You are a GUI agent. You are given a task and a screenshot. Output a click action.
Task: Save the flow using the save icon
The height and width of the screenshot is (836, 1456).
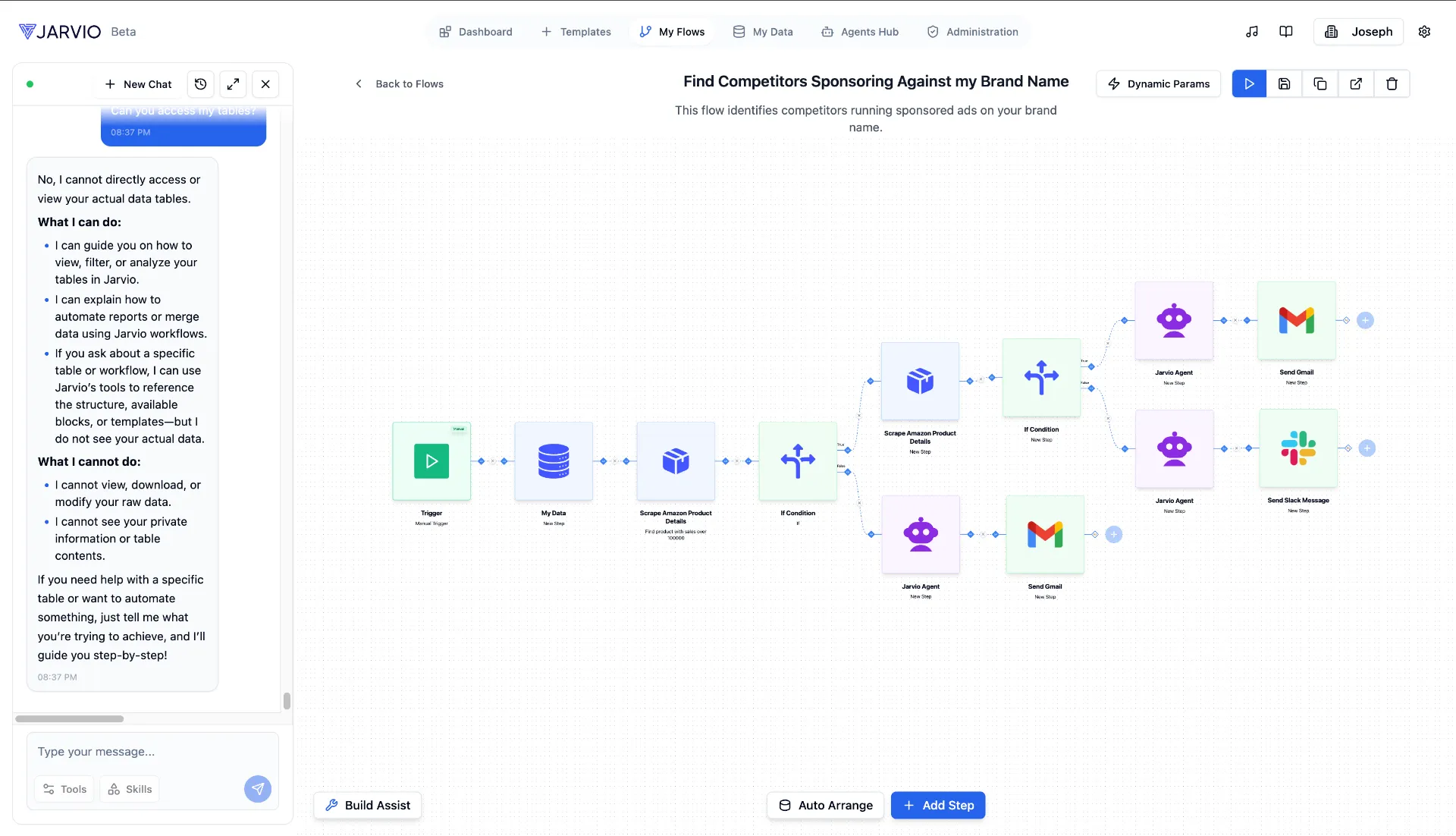(1284, 83)
